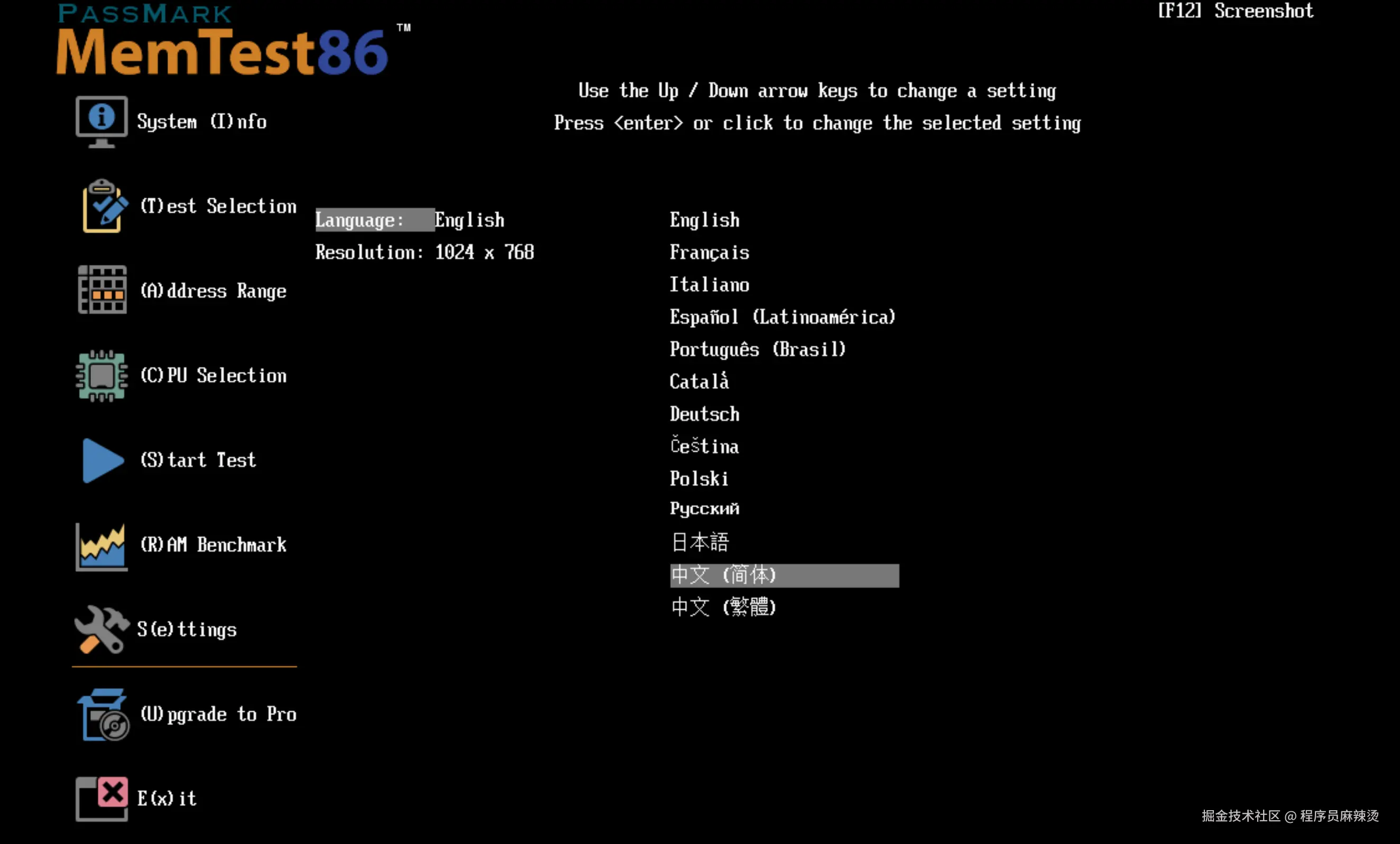The height and width of the screenshot is (844, 1400).
Task: Click the F12 Screenshot label
Action: [1235, 11]
